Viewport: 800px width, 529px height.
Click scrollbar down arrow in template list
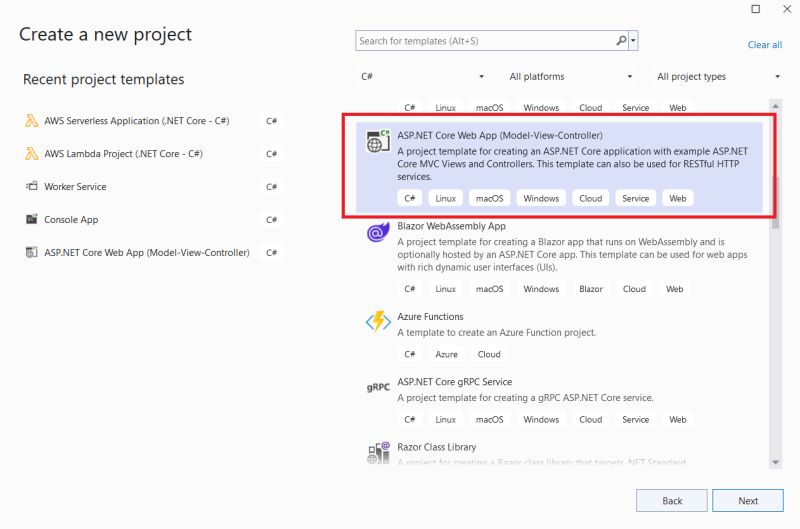click(776, 462)
